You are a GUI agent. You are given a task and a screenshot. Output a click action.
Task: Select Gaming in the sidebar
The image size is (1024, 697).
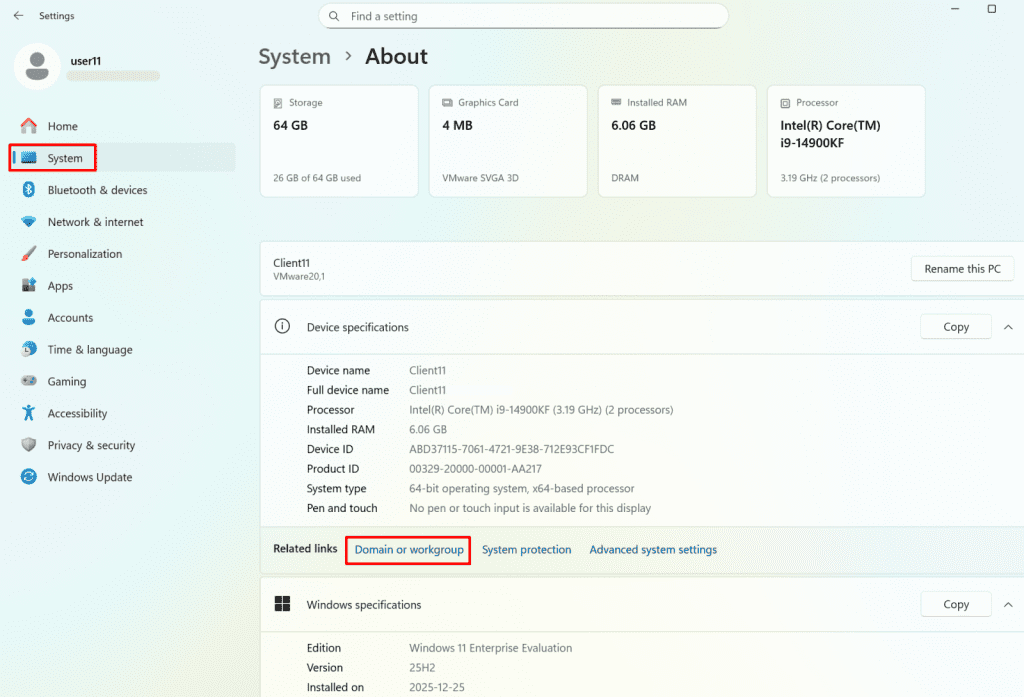click(x=66, y=382)
